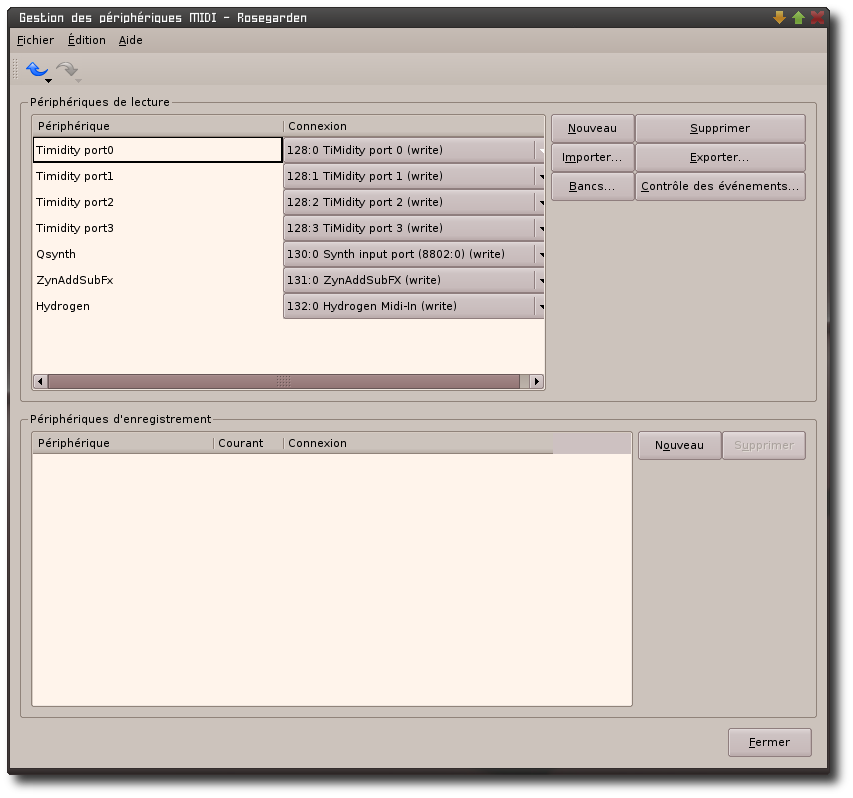
Task: Open the Fichier menu
Action: (35, 40)
